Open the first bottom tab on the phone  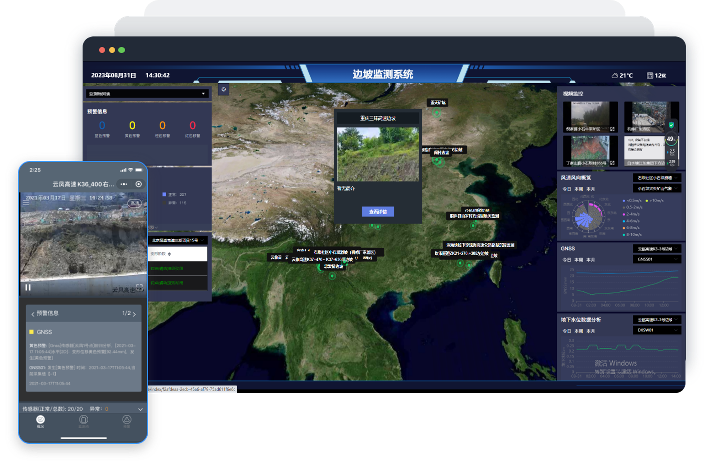tap(40, 421)
